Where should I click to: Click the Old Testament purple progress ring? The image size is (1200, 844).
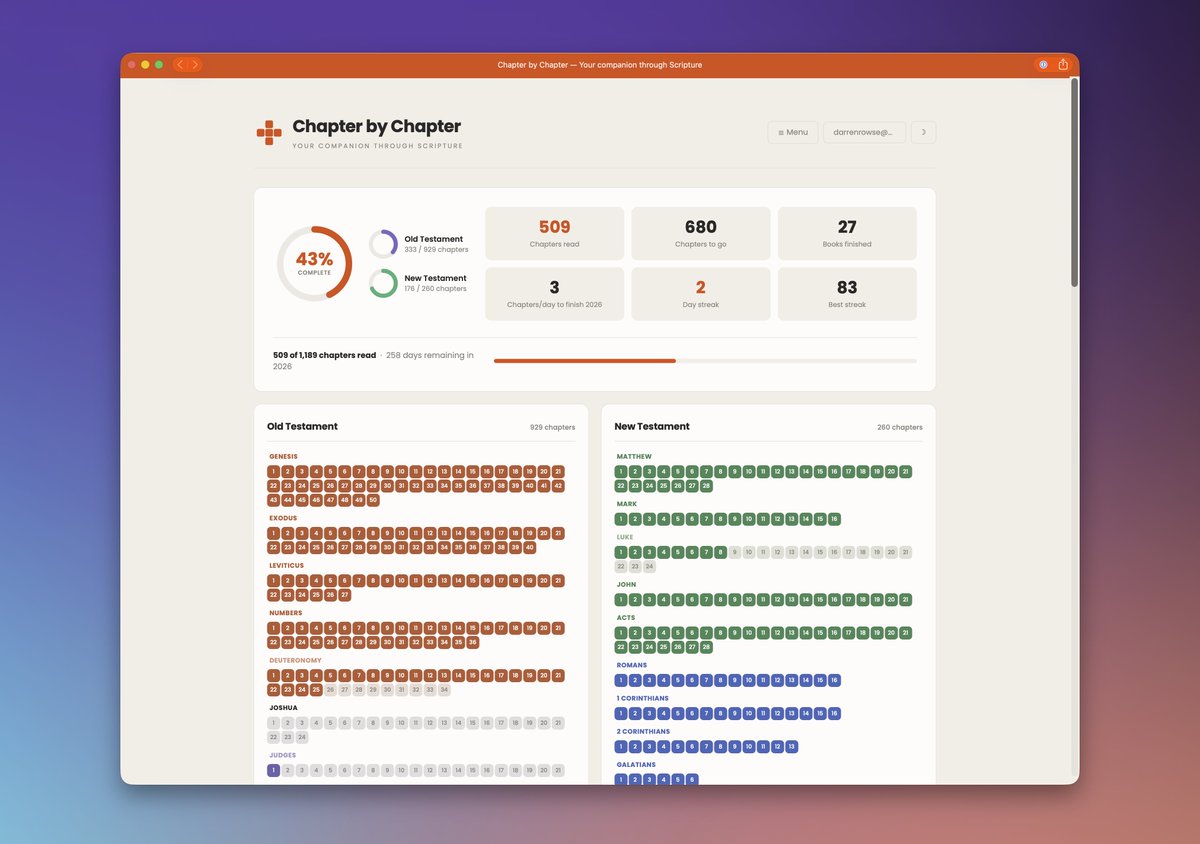384,244
